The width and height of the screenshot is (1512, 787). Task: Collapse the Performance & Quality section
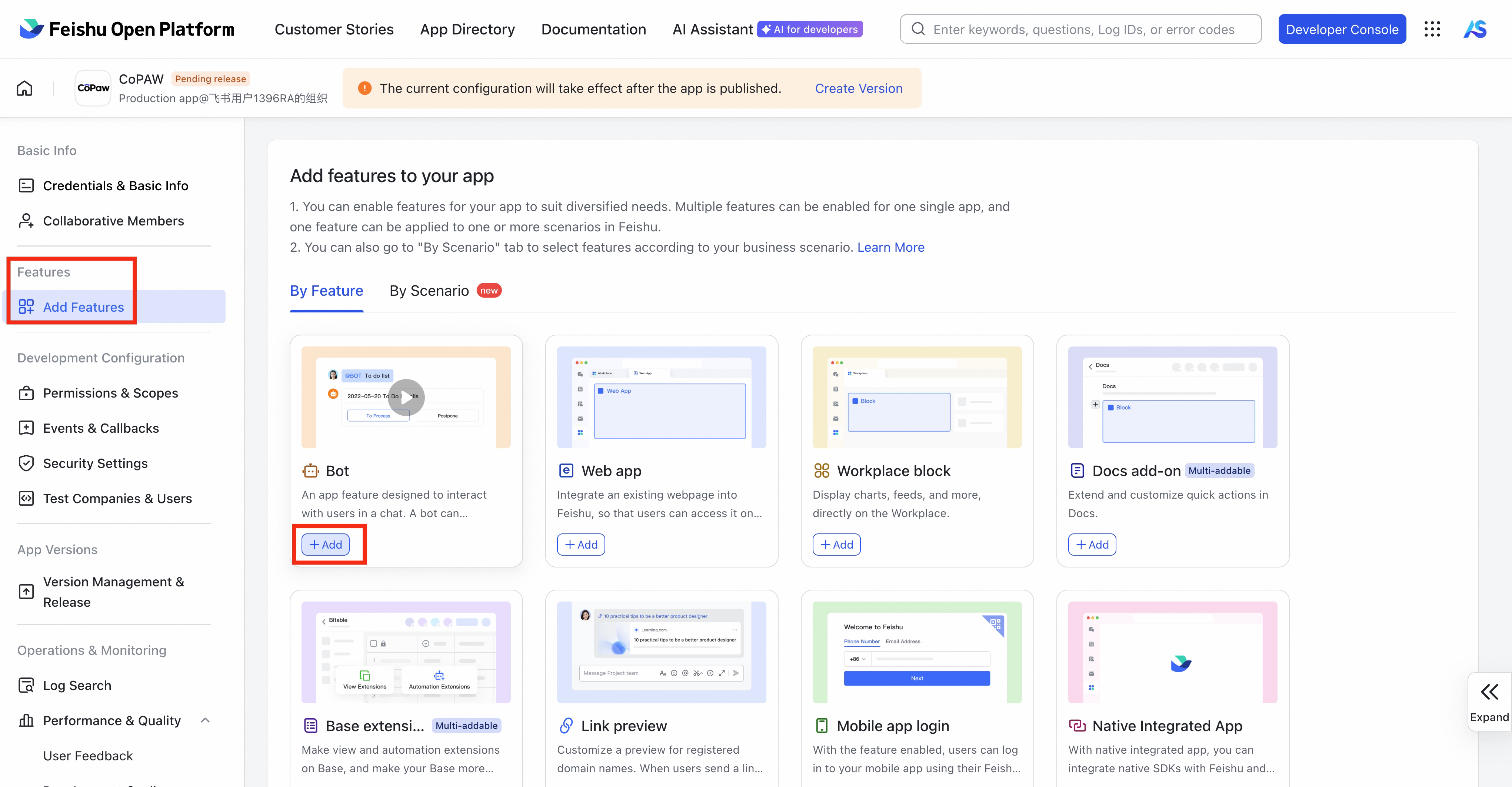point(205,720)
